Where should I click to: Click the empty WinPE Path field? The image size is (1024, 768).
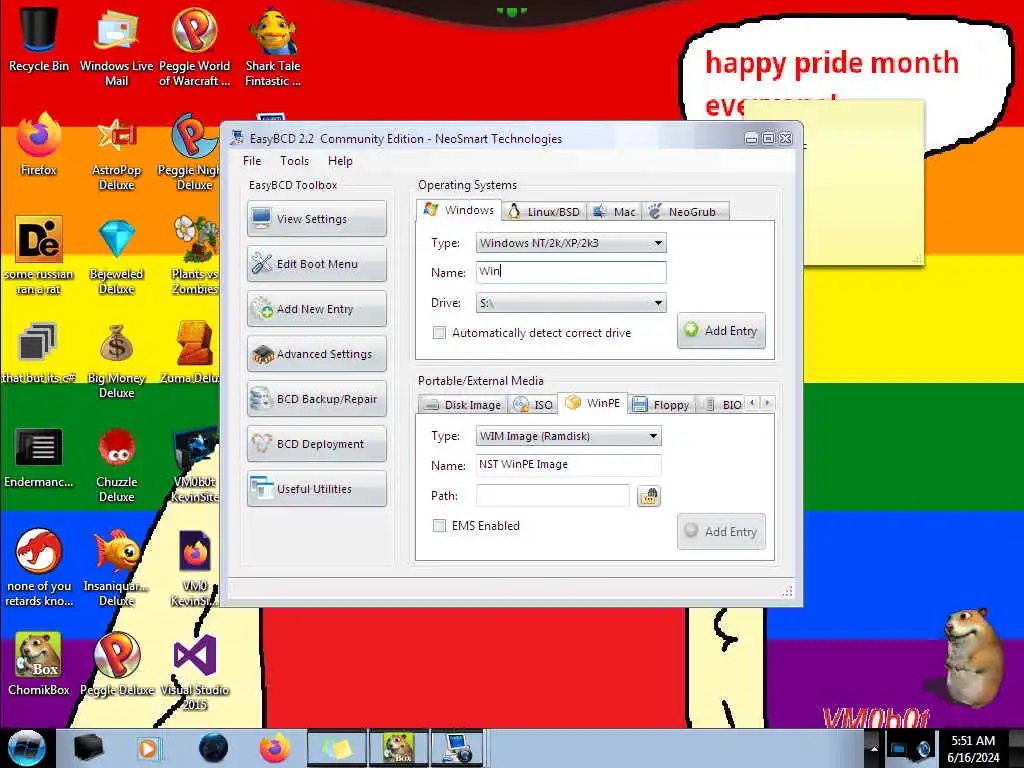click(552, 496)
